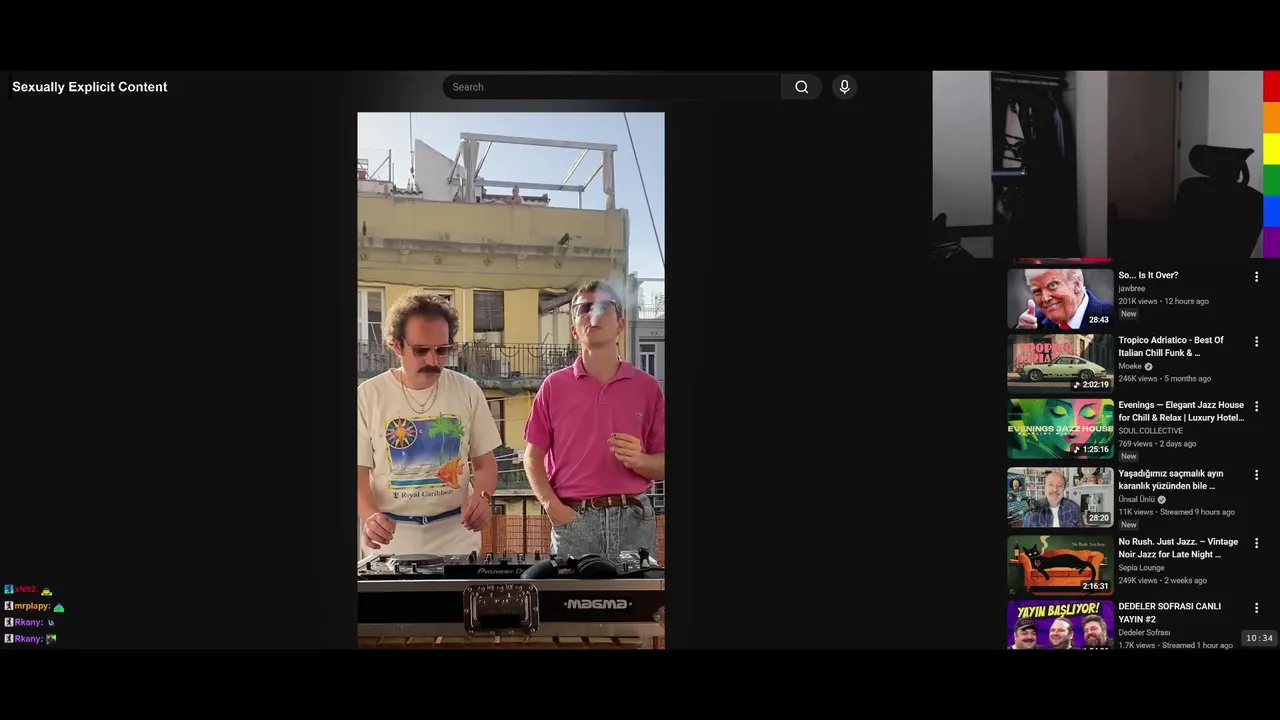Screen dimensions: 1280x720
Task: Click the search magnifier button
Action: [801, 87]
